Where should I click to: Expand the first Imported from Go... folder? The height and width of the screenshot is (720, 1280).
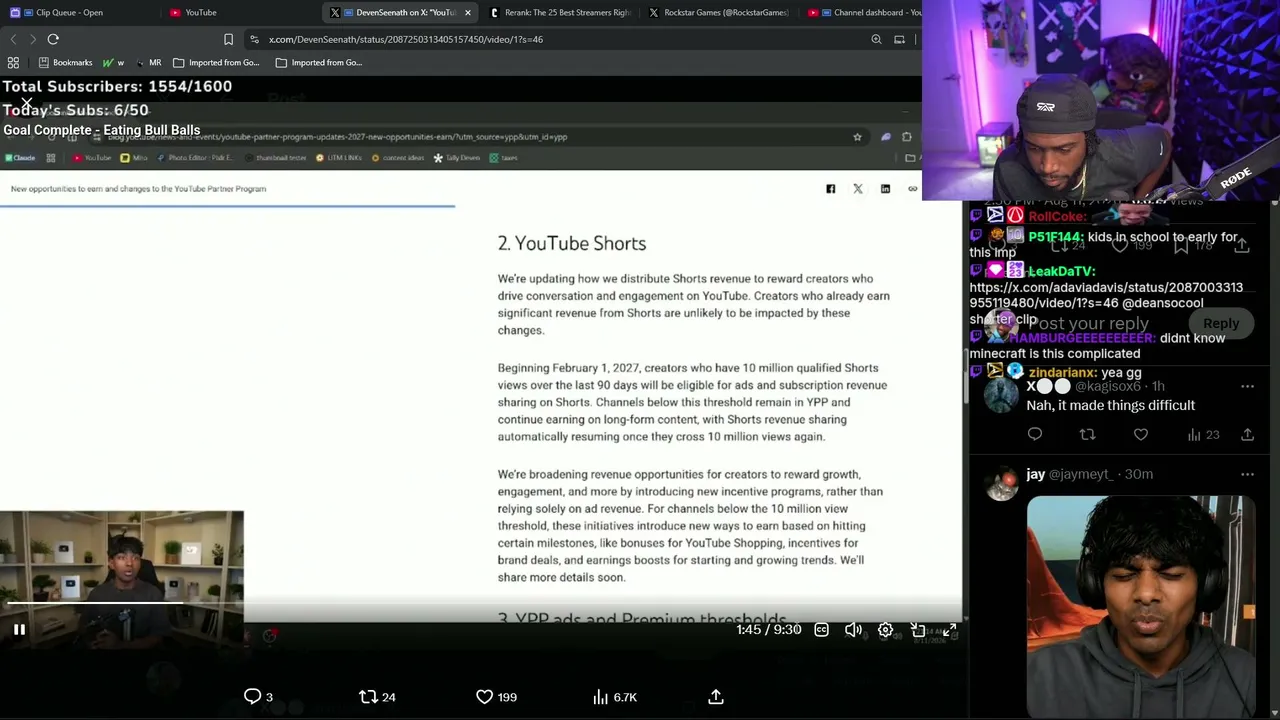pyautogui.click(x=216, y=62)
